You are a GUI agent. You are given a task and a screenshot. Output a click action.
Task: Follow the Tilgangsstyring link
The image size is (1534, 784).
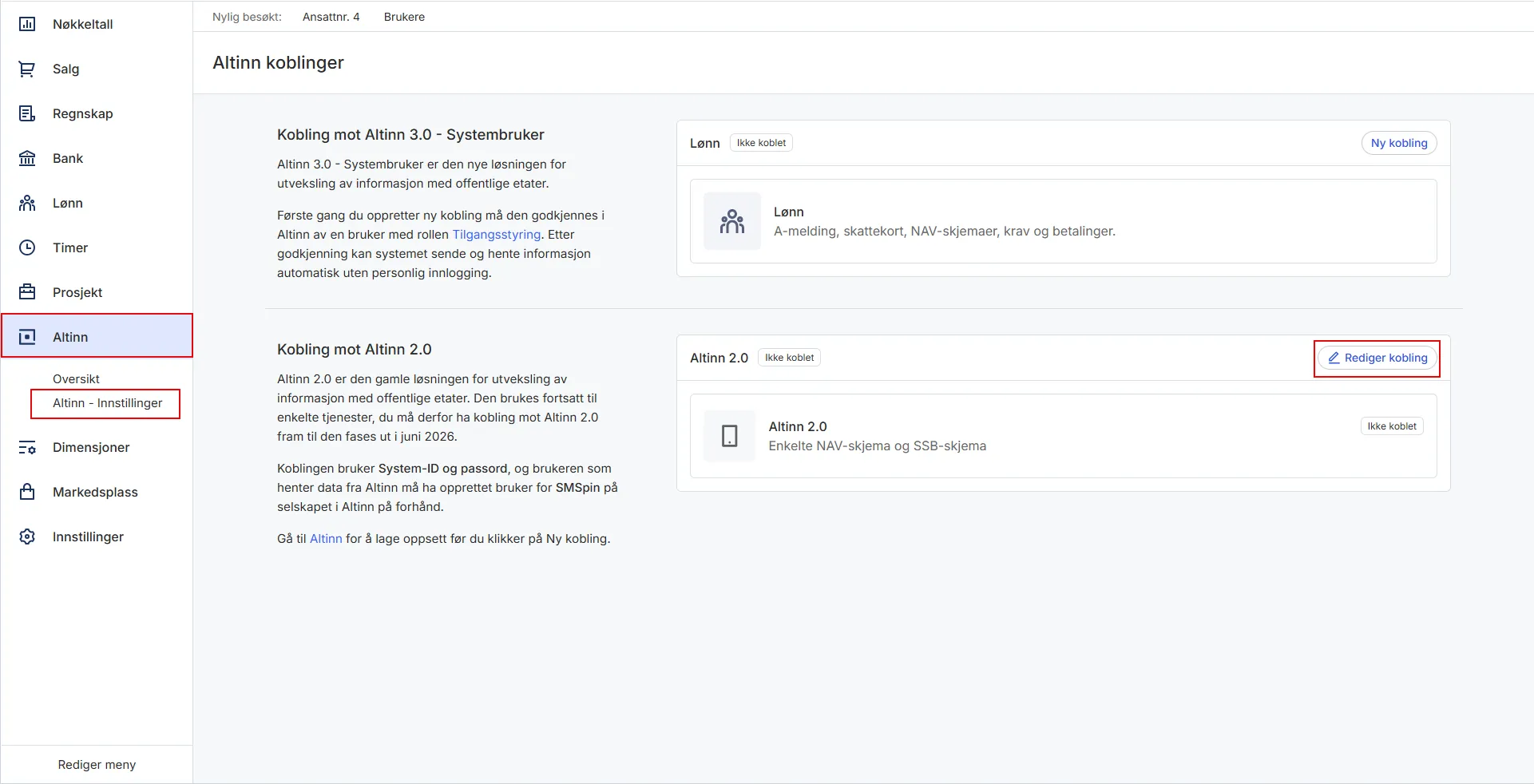tap(497, 235)
